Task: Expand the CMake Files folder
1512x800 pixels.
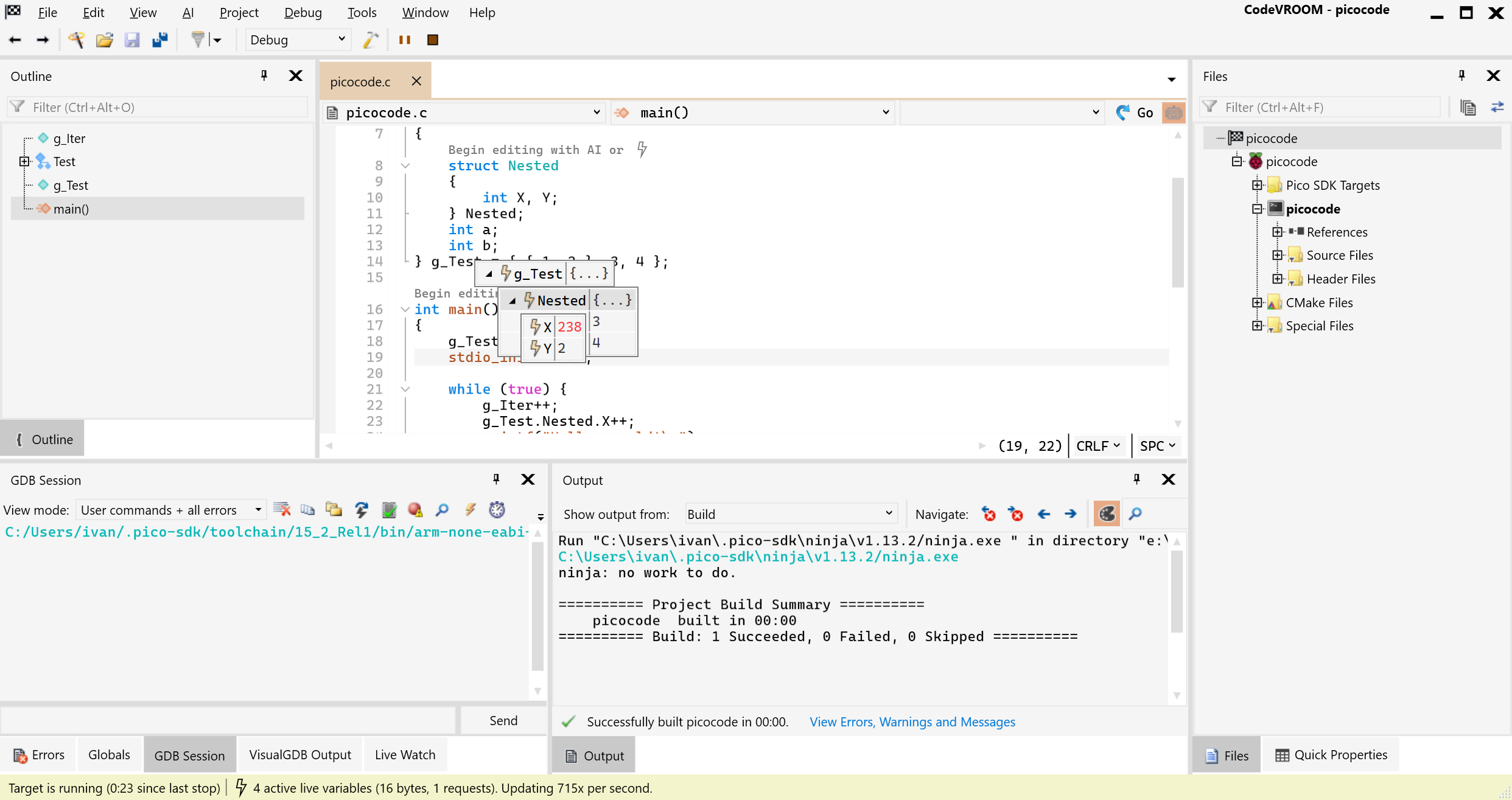Action: pyautogui.click(x=1257, y=302)
